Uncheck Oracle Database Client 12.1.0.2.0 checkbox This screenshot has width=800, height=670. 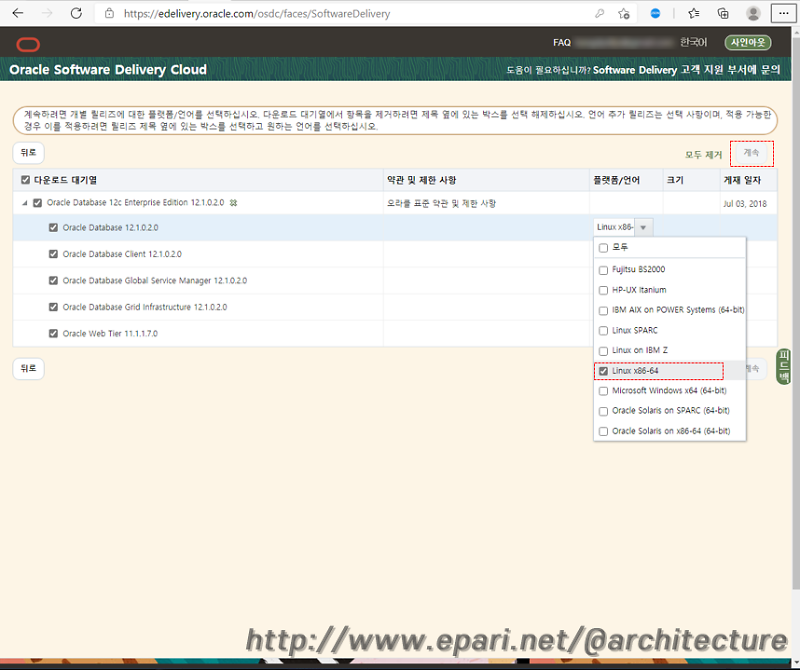[53, 254]
